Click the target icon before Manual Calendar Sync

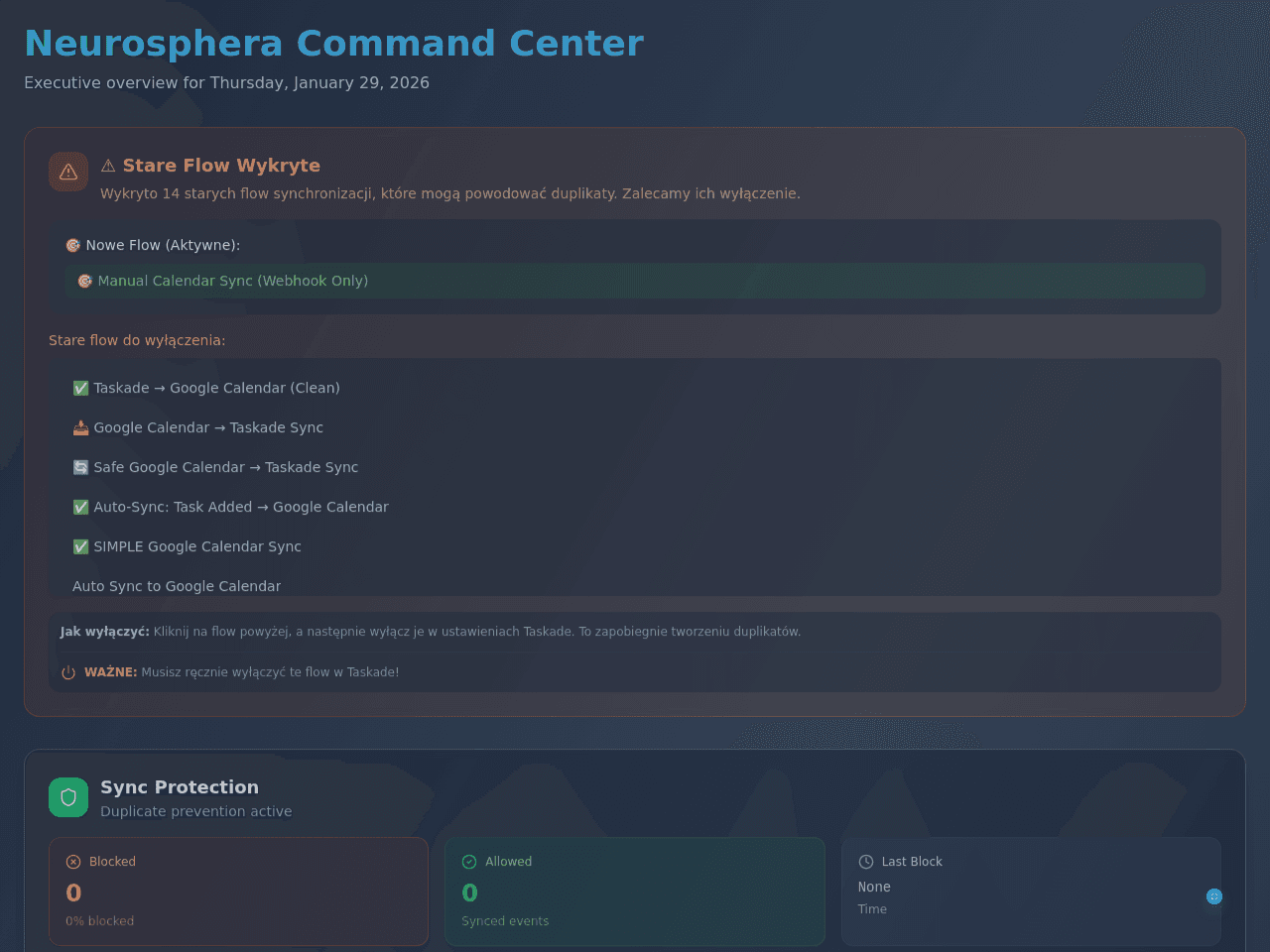point(85,281)
